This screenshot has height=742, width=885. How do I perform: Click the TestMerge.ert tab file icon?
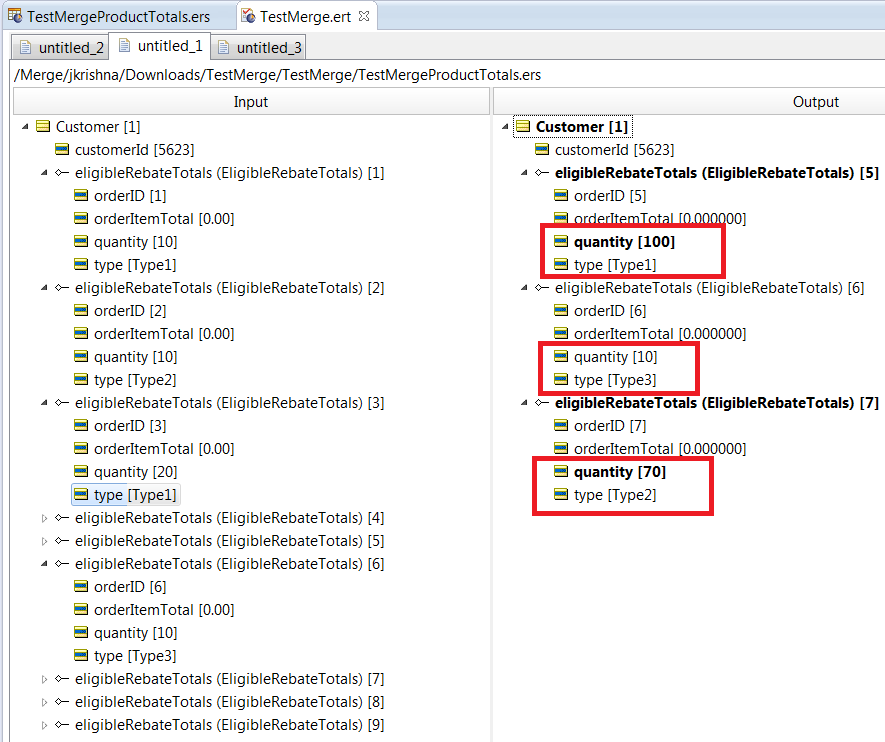pos(248,16)
